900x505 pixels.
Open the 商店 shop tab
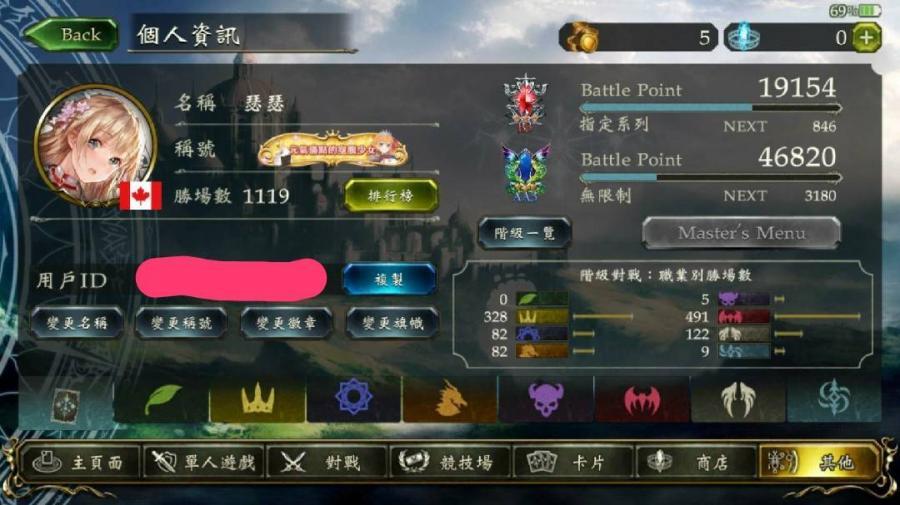[x=695, y=461]
